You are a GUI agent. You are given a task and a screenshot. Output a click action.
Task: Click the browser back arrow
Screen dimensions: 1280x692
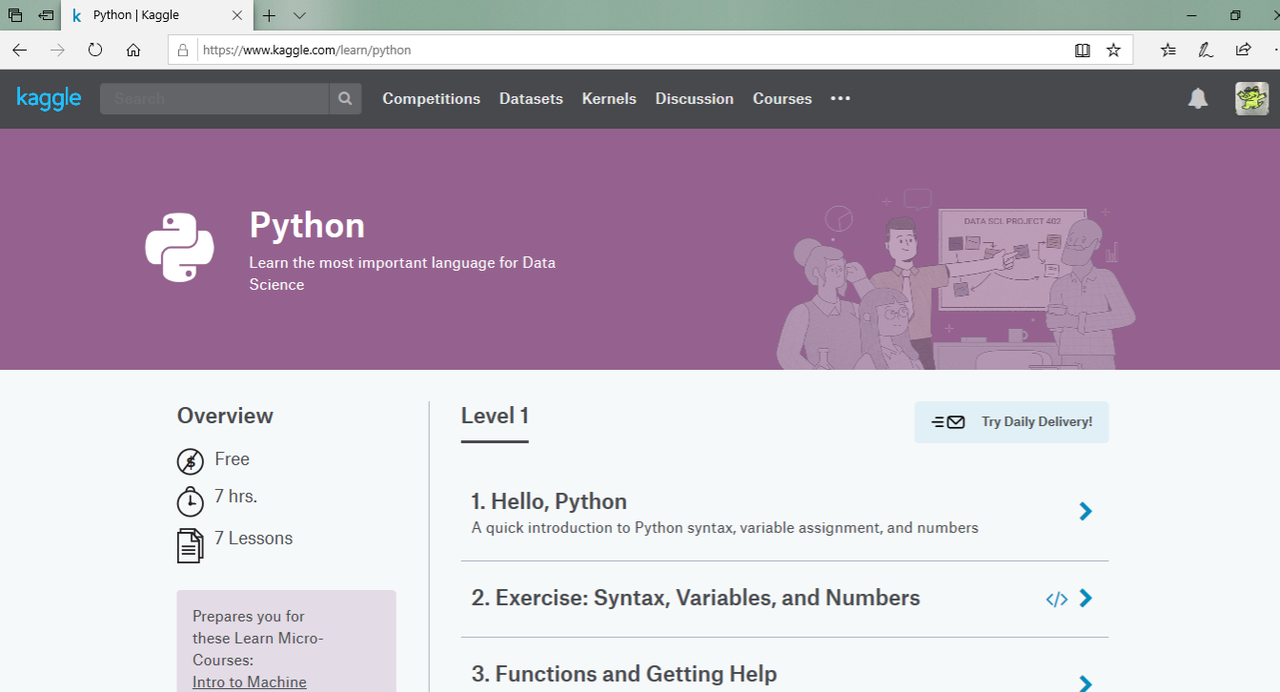(x=20, y=50)
